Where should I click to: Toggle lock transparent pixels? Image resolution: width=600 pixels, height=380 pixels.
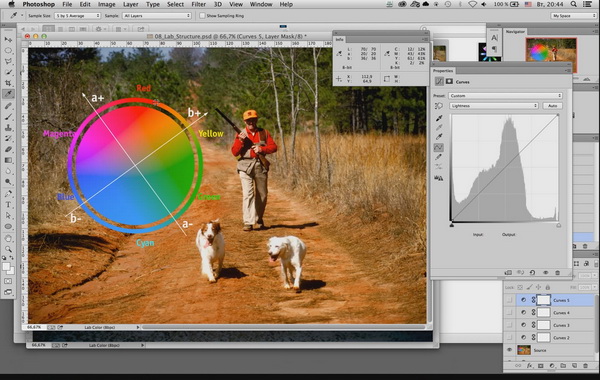pyautogui.click(x=520, y=287)
